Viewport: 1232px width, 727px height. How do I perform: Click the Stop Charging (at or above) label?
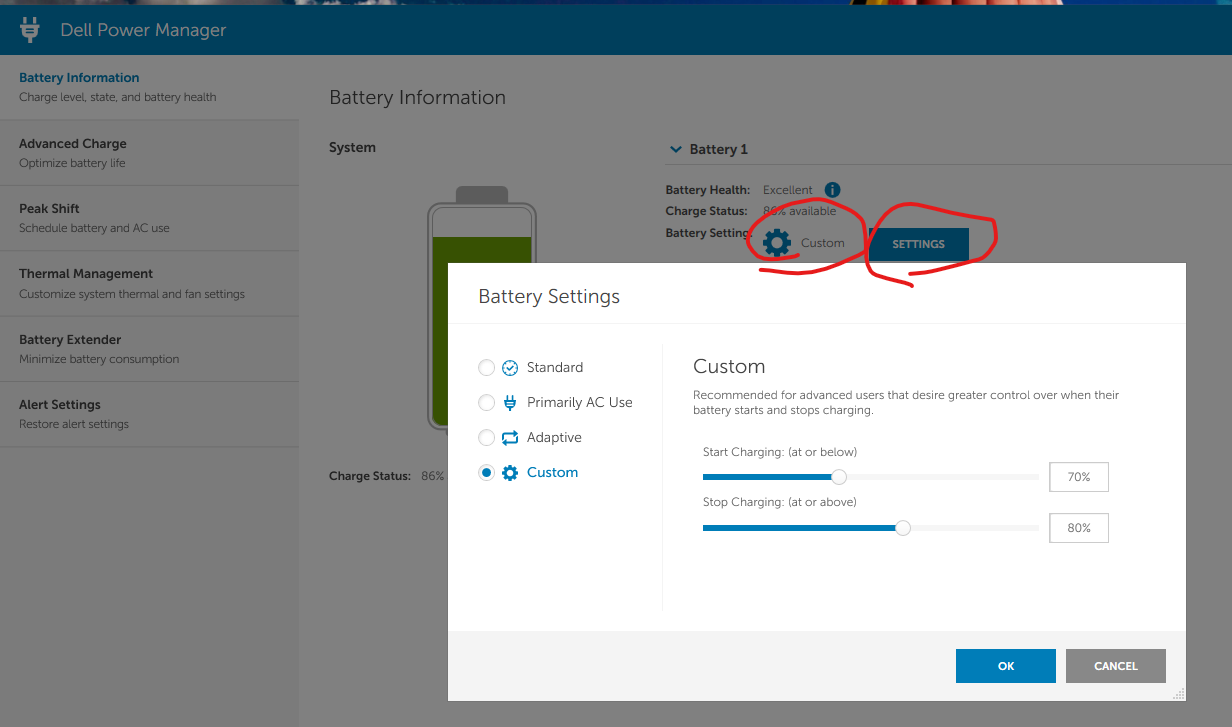click(780, 502)
